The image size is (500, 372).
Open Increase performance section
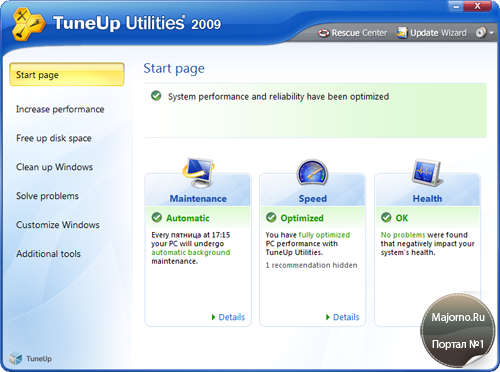pyautogui.click(x=60, y=109)
